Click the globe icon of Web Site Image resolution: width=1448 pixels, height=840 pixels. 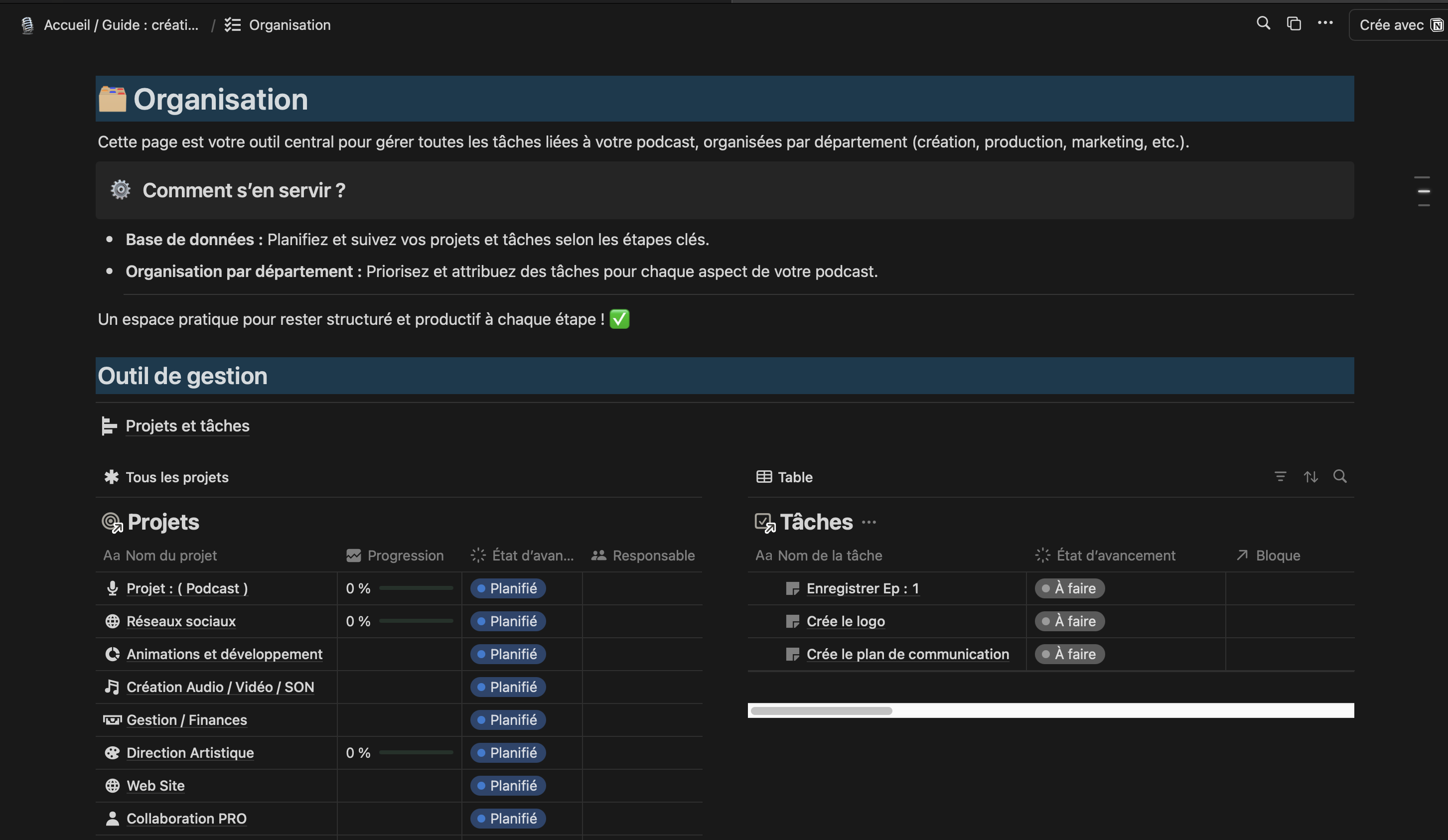click(113, 785)
